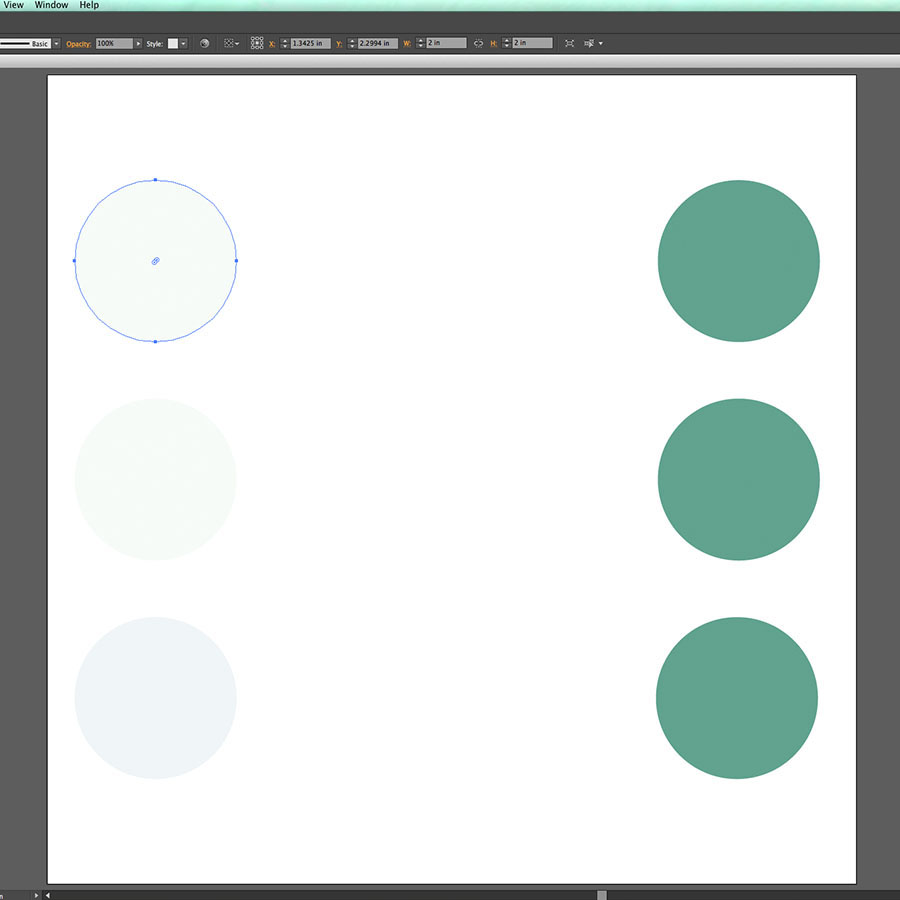
Task: Click the Y value stepper
Action: [x=352, y=44]
